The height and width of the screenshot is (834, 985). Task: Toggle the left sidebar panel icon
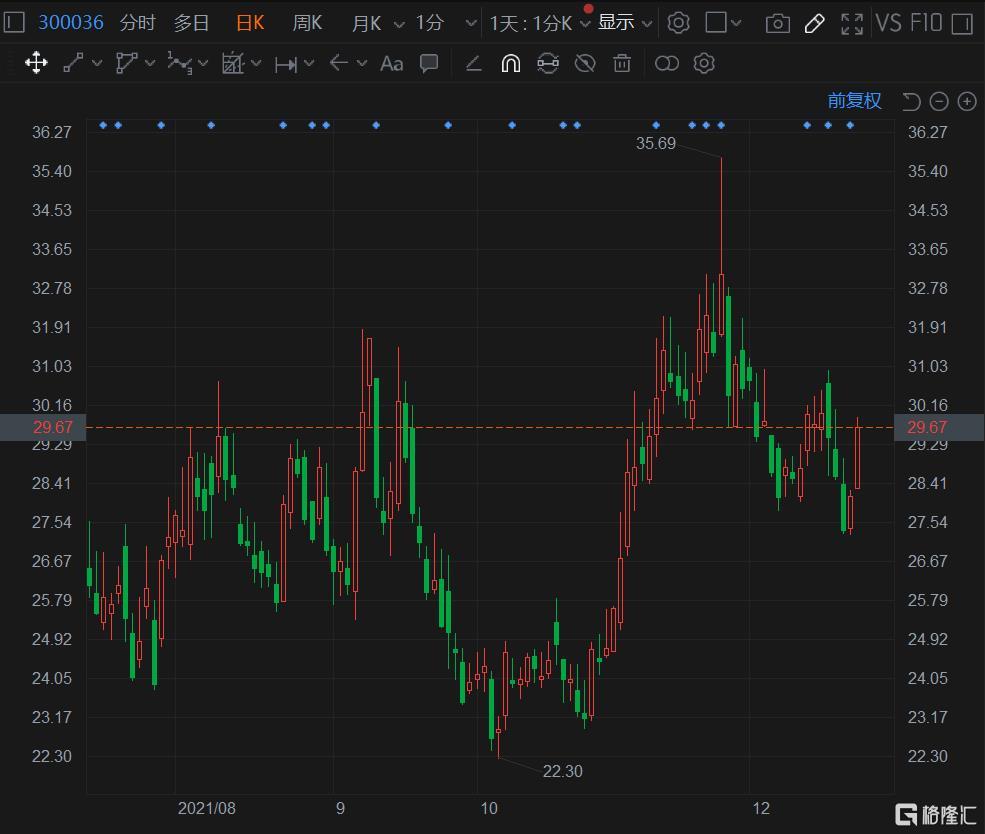coord(14,23)
